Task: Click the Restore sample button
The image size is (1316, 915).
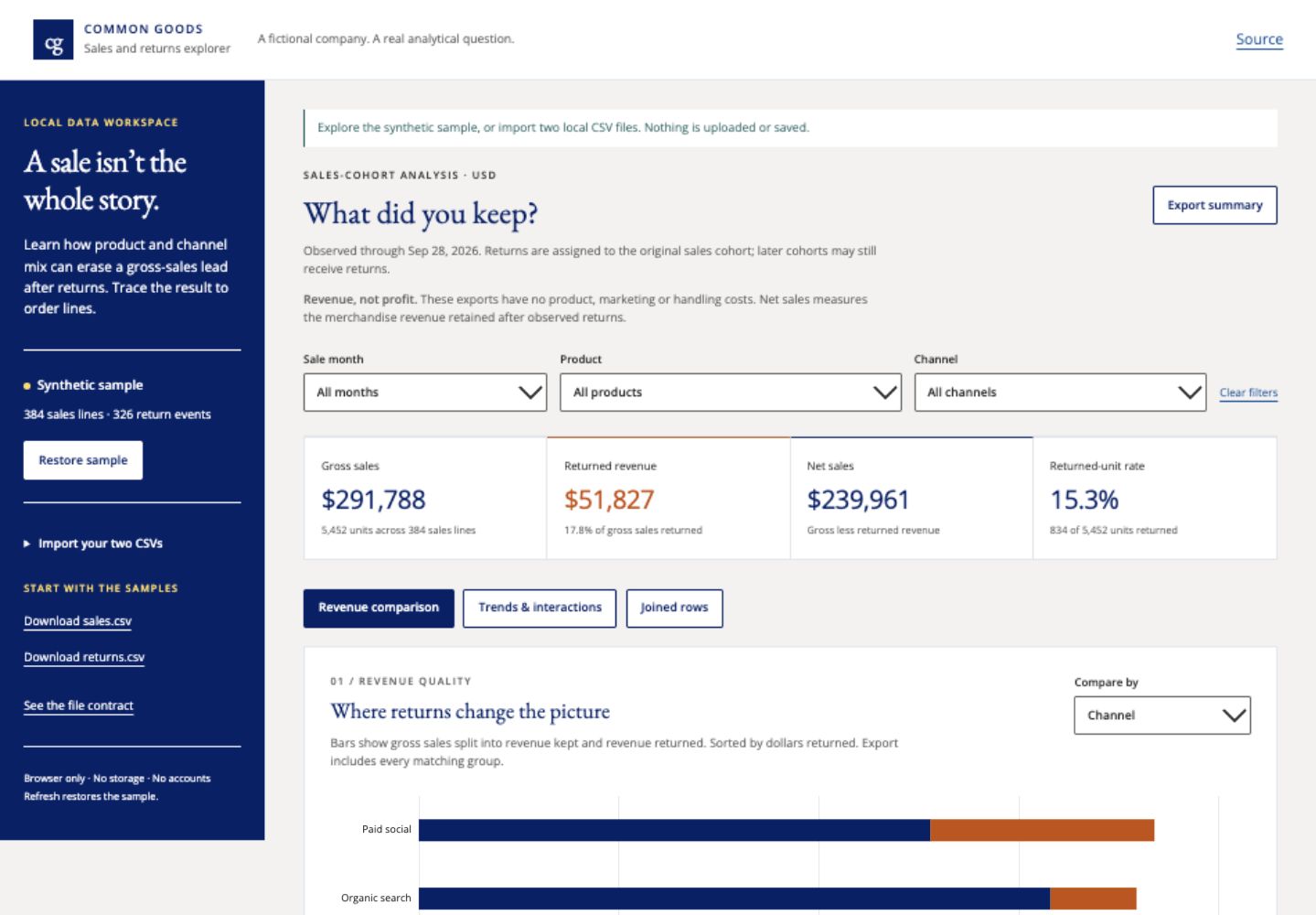Action: click(83, 460)
